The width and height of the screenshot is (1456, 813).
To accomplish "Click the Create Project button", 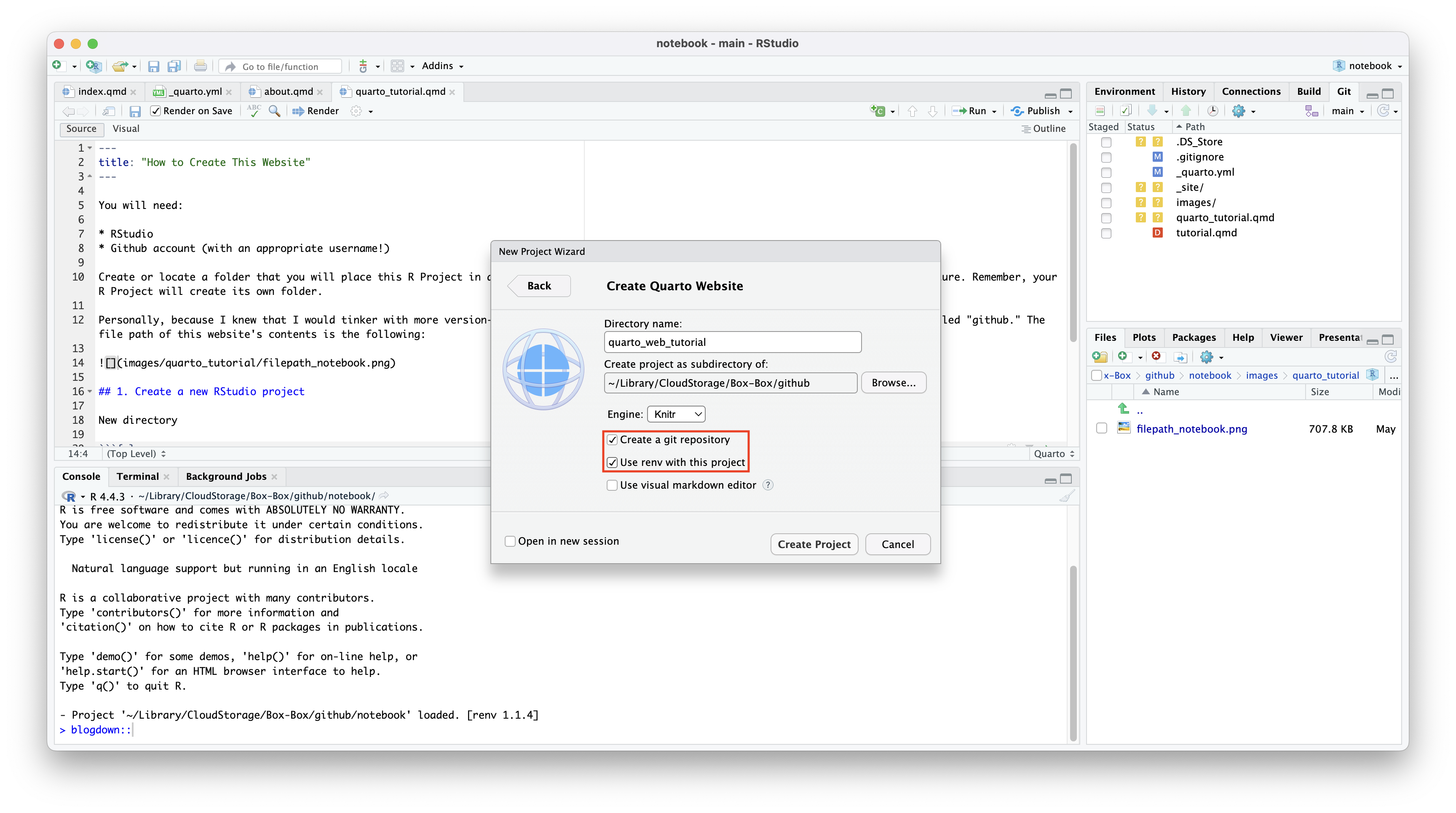I will coord(814,544).
